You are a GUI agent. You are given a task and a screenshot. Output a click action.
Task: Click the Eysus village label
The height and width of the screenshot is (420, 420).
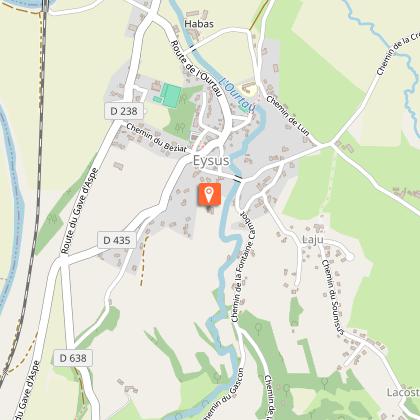pos(211,161)
